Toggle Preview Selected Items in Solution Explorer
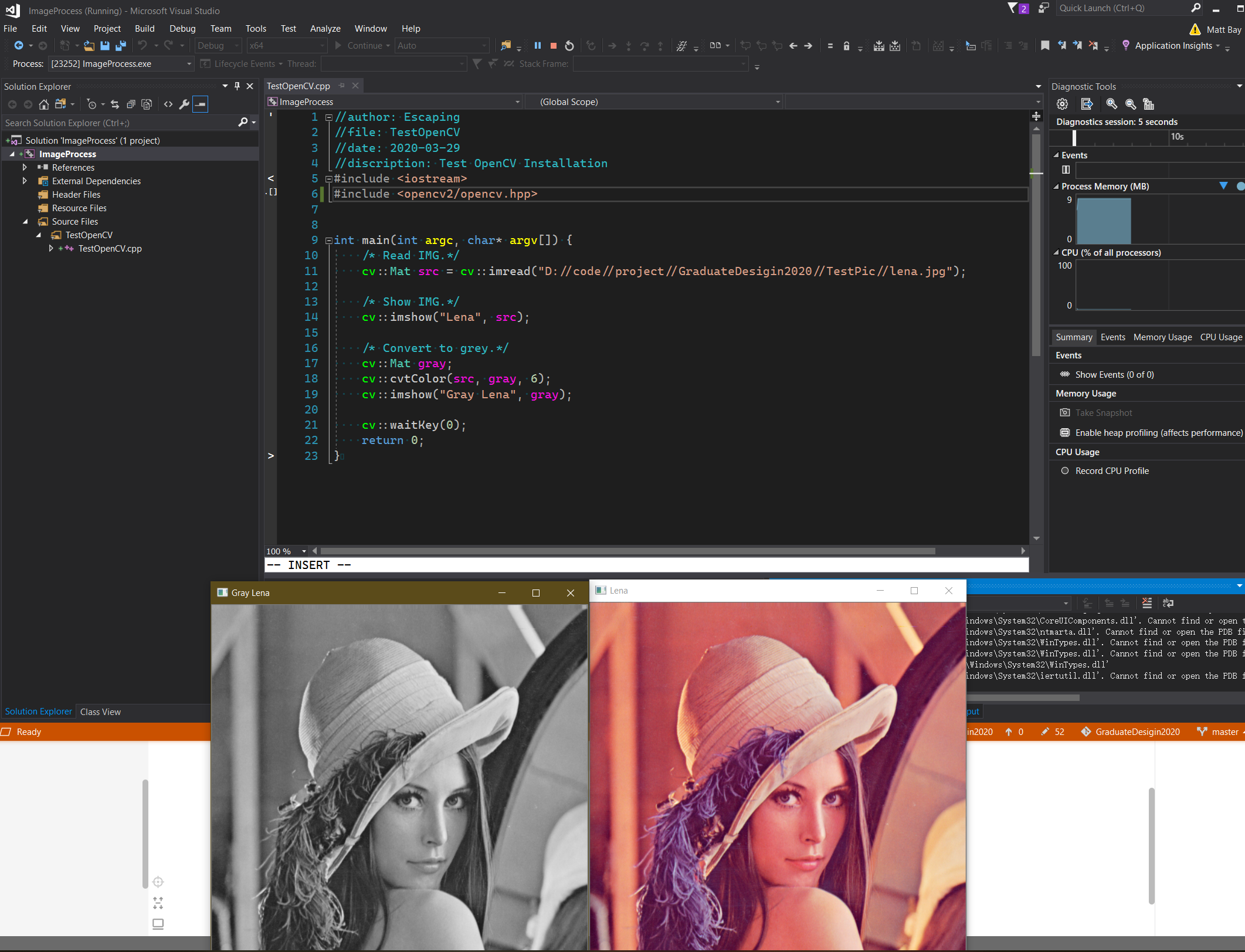 click(x=201, y=104)
